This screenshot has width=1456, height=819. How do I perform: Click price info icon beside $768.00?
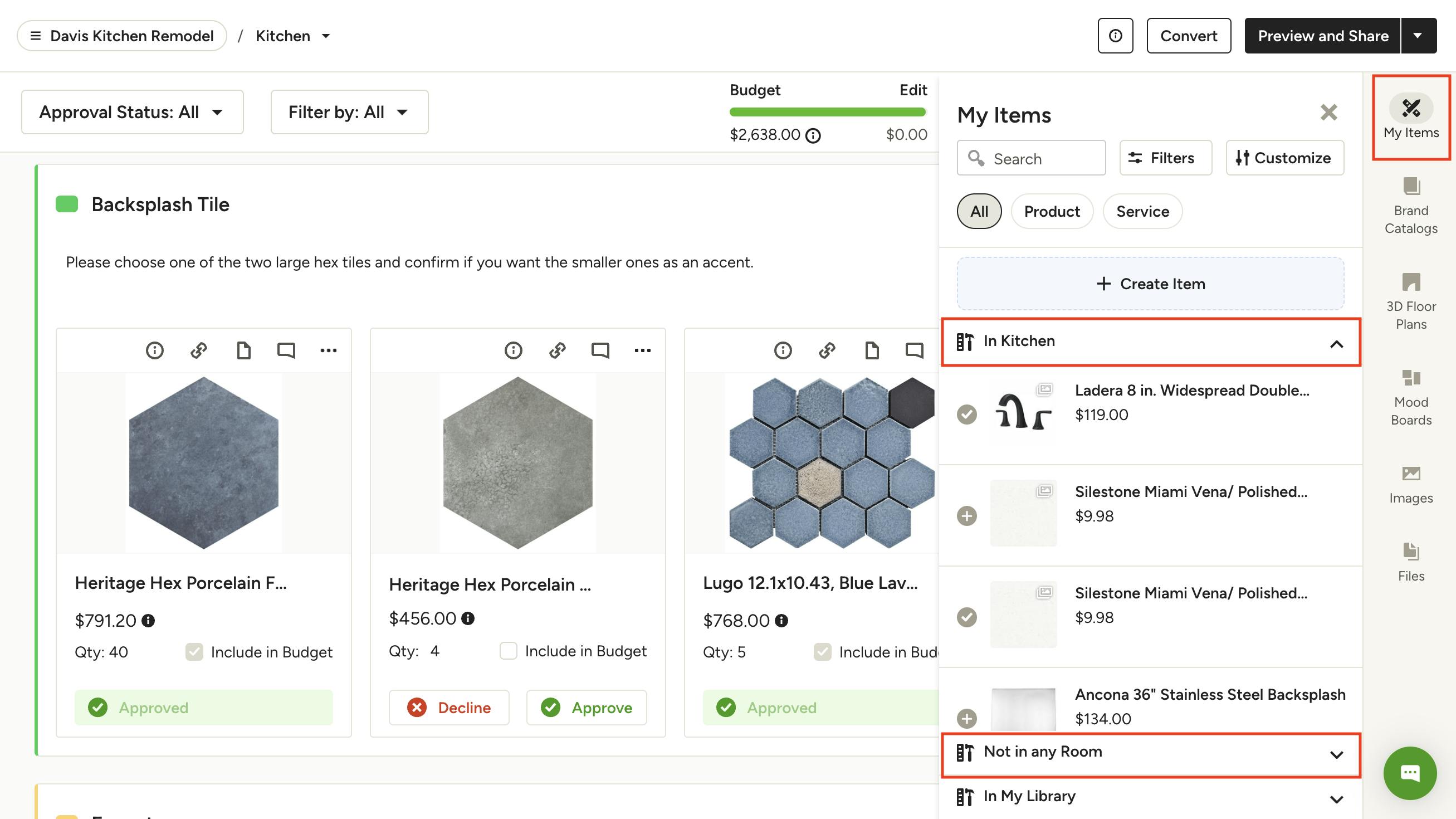pyautogui.click(x=781, y=621)
